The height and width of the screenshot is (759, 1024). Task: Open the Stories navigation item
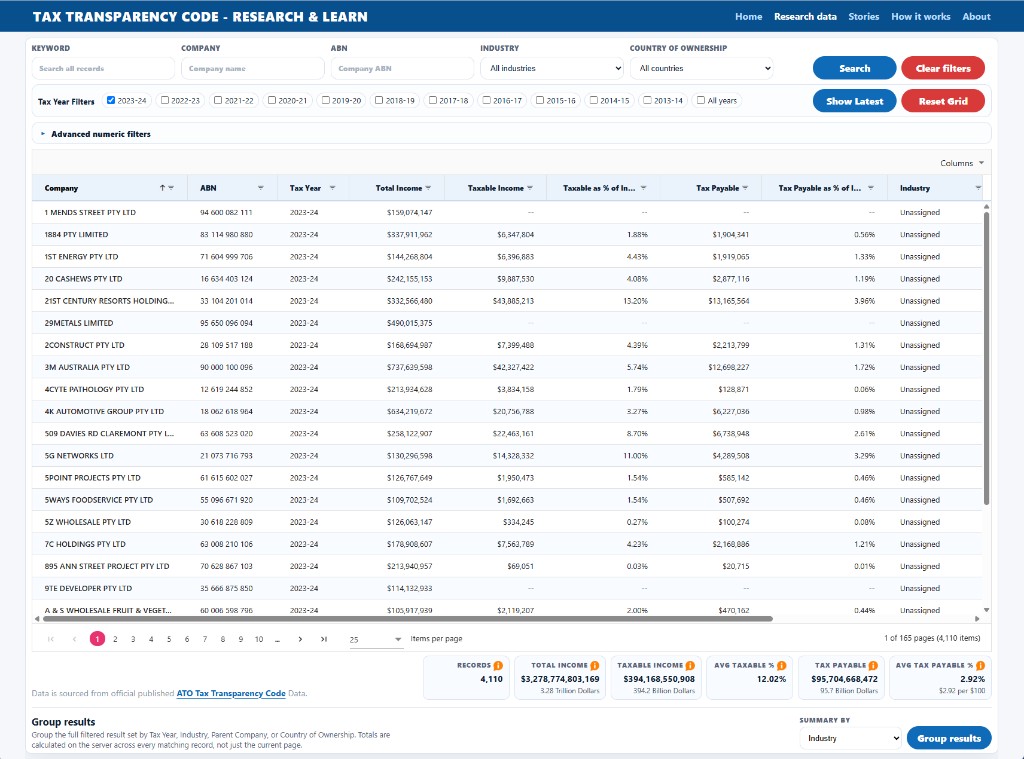(x=863, y=16)
